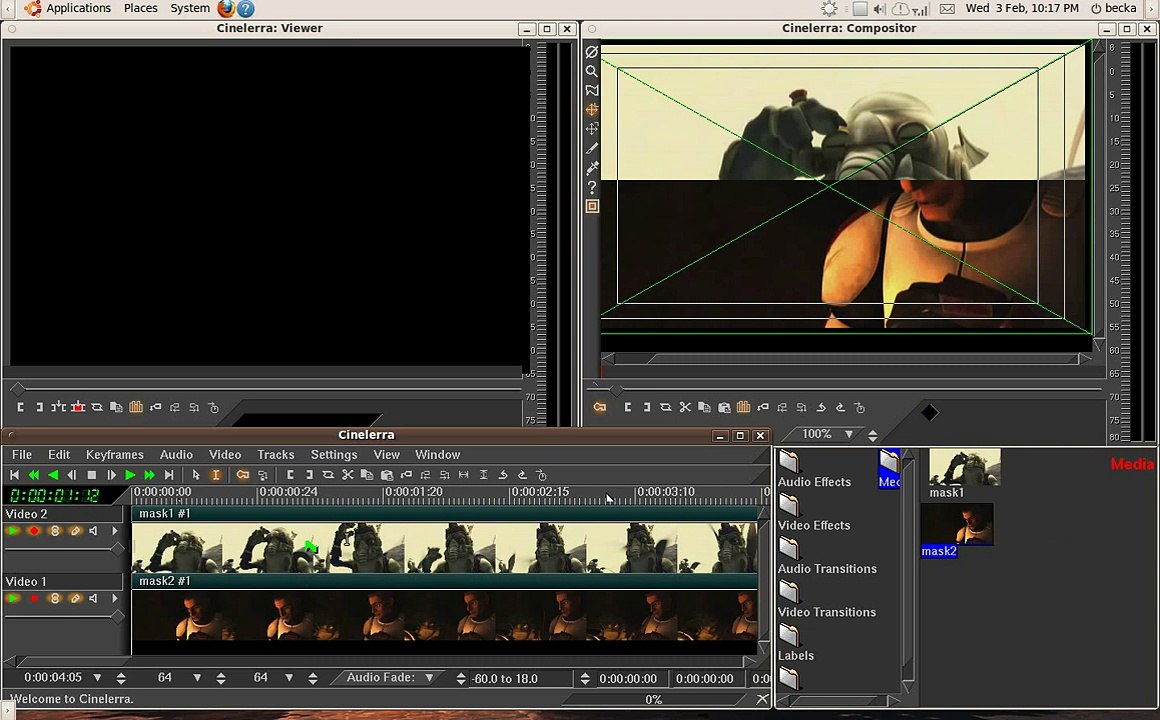
Task: Open the first 64 zoom dropdown
Action: coord(197,678)
